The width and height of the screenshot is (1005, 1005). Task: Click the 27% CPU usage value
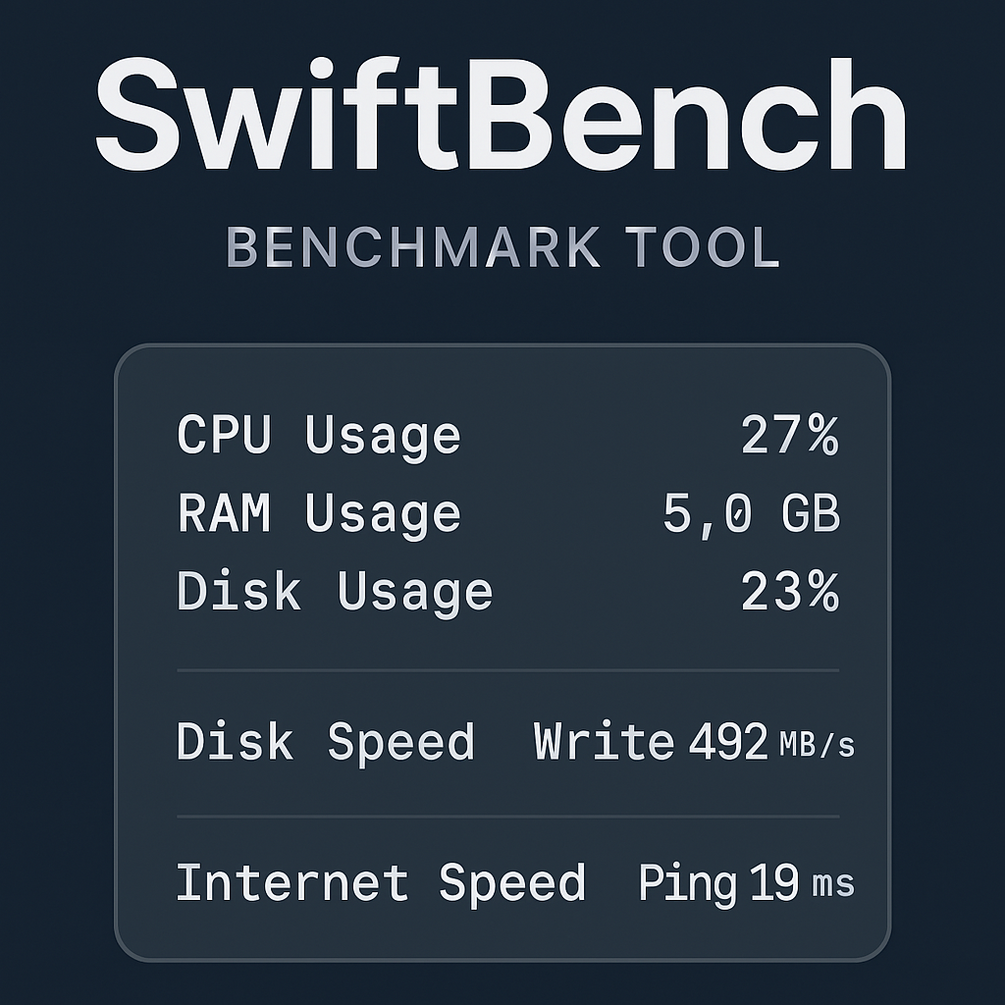pos(789,436)
